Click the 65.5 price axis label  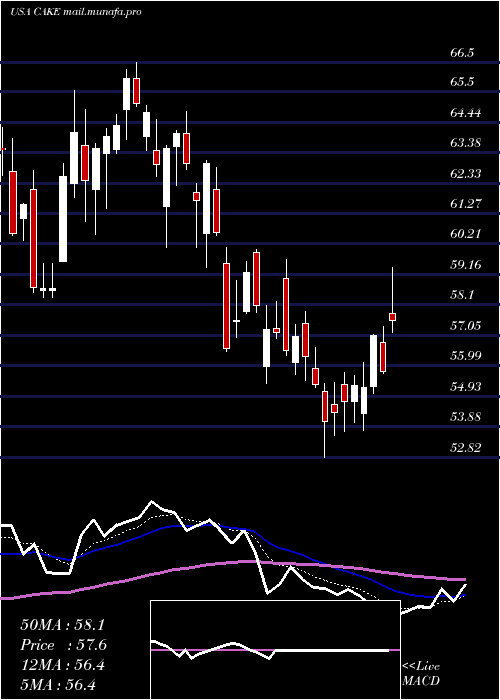point(462,83)
